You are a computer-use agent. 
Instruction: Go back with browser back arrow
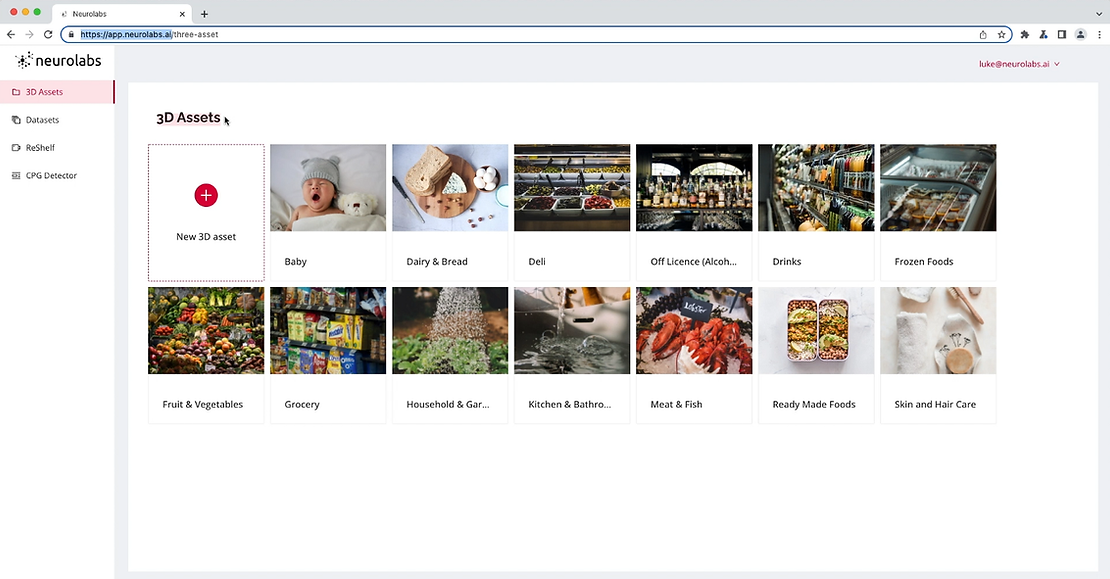pyautogui.click(x=11, y=34)
